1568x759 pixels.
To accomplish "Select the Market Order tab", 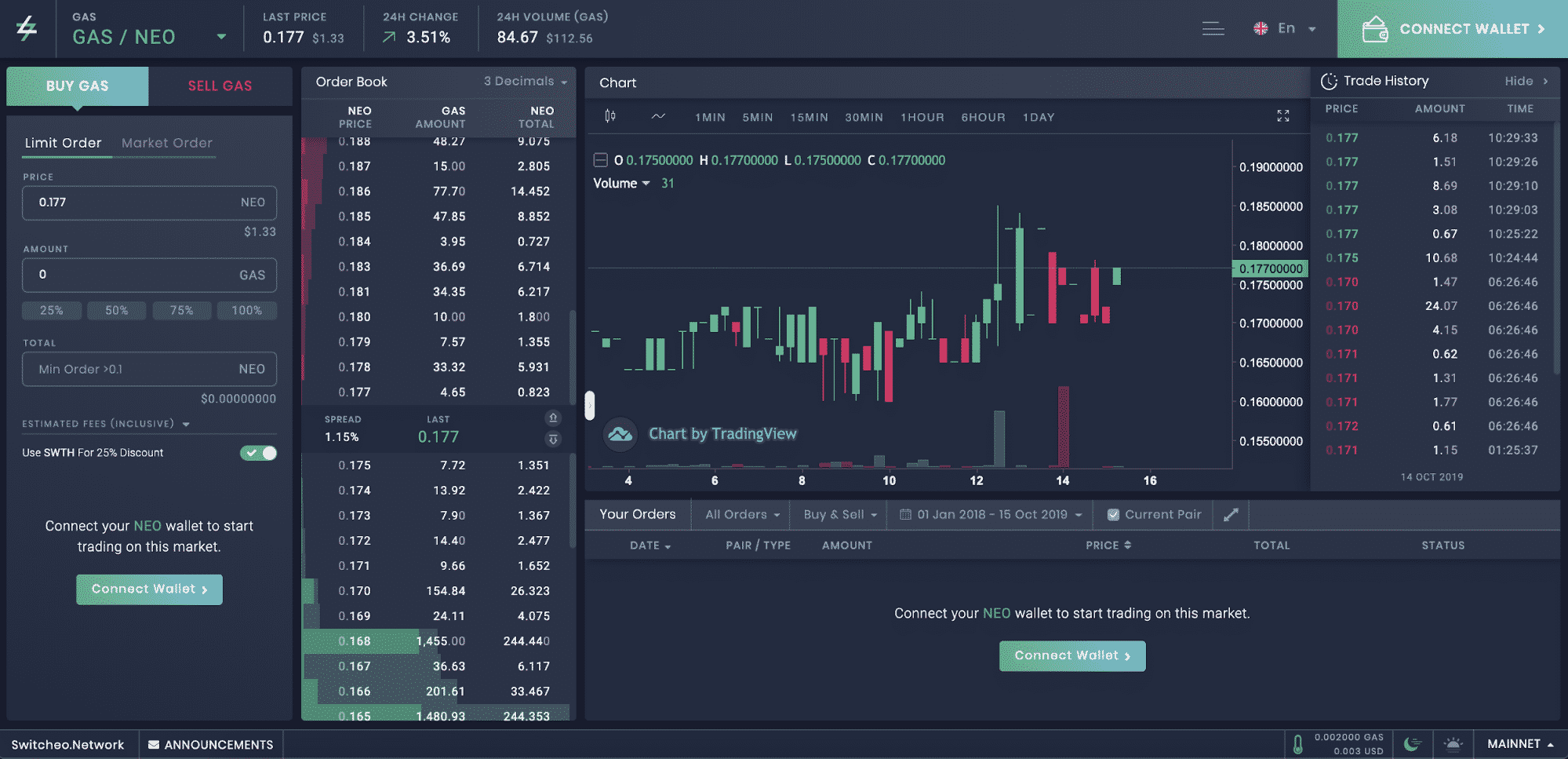I will click(166, 143).
